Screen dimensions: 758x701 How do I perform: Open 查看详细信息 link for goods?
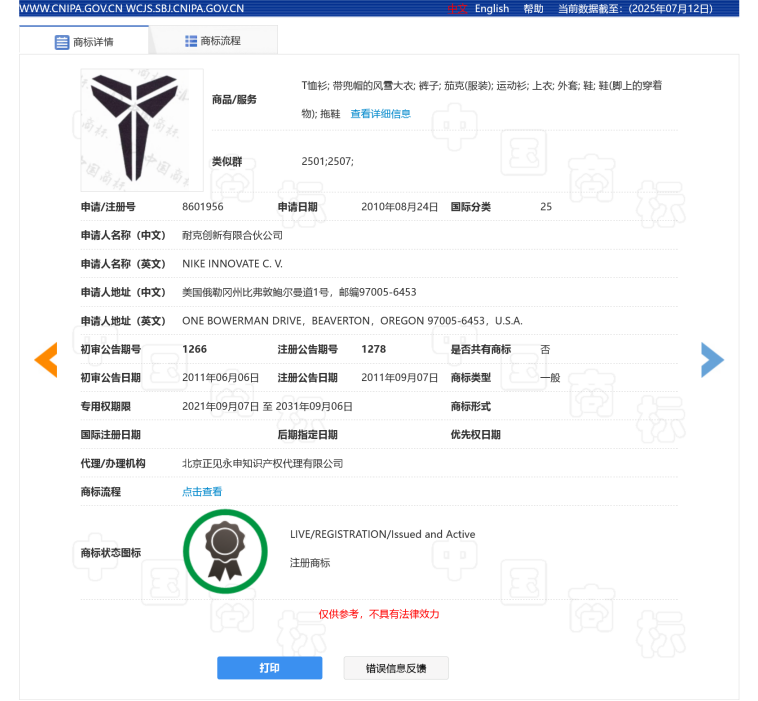point(380,114)
